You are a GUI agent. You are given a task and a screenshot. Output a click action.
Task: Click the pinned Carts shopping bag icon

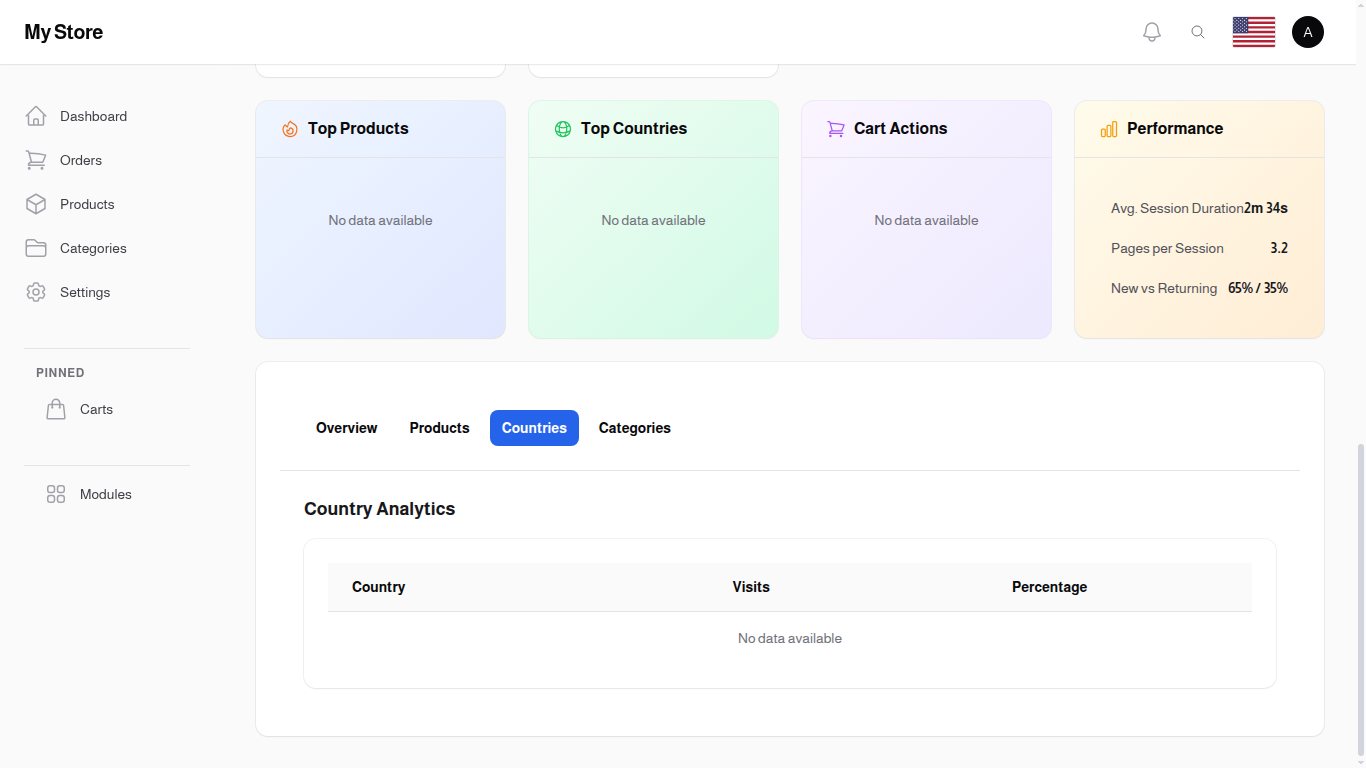[56, 408]
